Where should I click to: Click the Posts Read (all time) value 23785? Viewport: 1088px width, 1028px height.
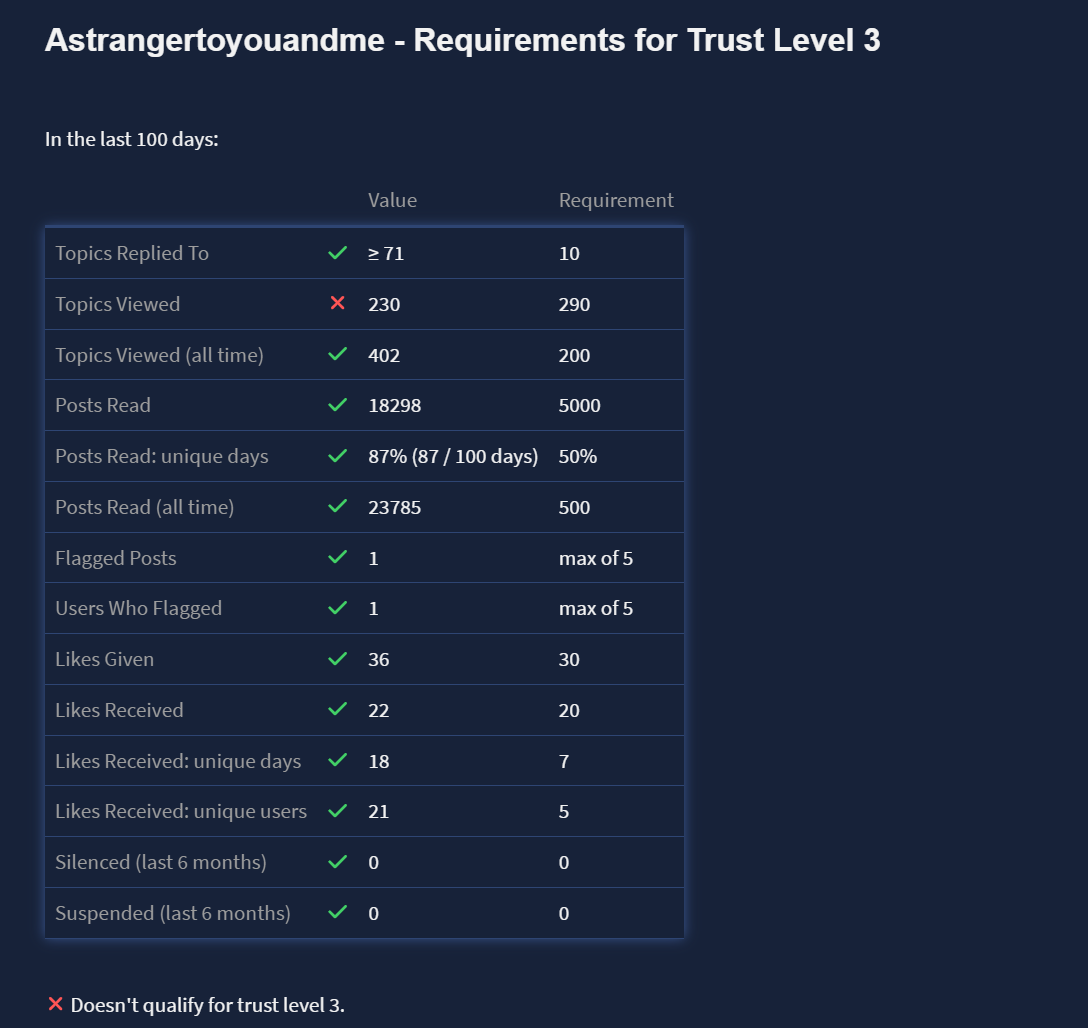(x=394, y=507)
